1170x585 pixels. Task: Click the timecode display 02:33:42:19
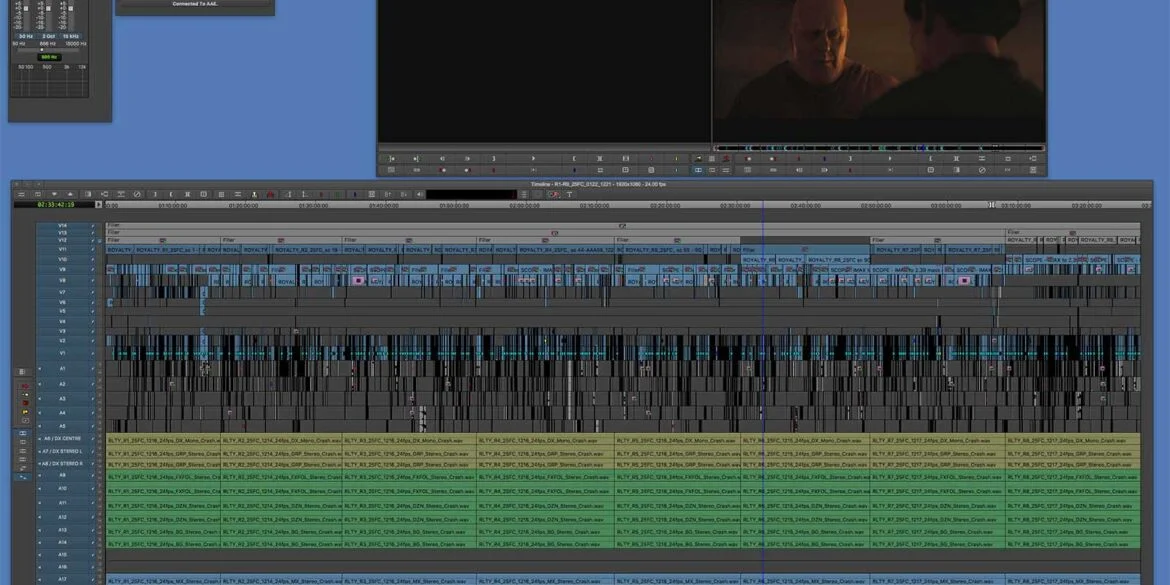(x=56, y=205)
